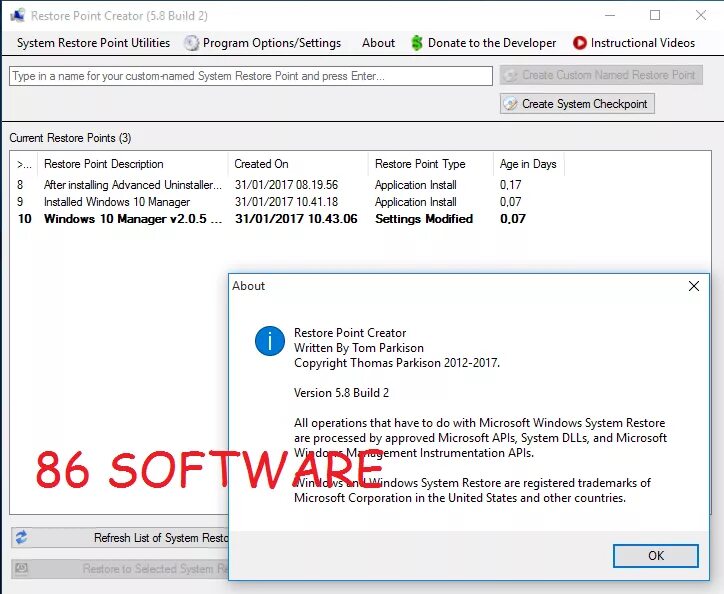Click Create Custom Named Restore Point button
The image size is (724, 594).
pyautogui.click(x=601, y=75)
